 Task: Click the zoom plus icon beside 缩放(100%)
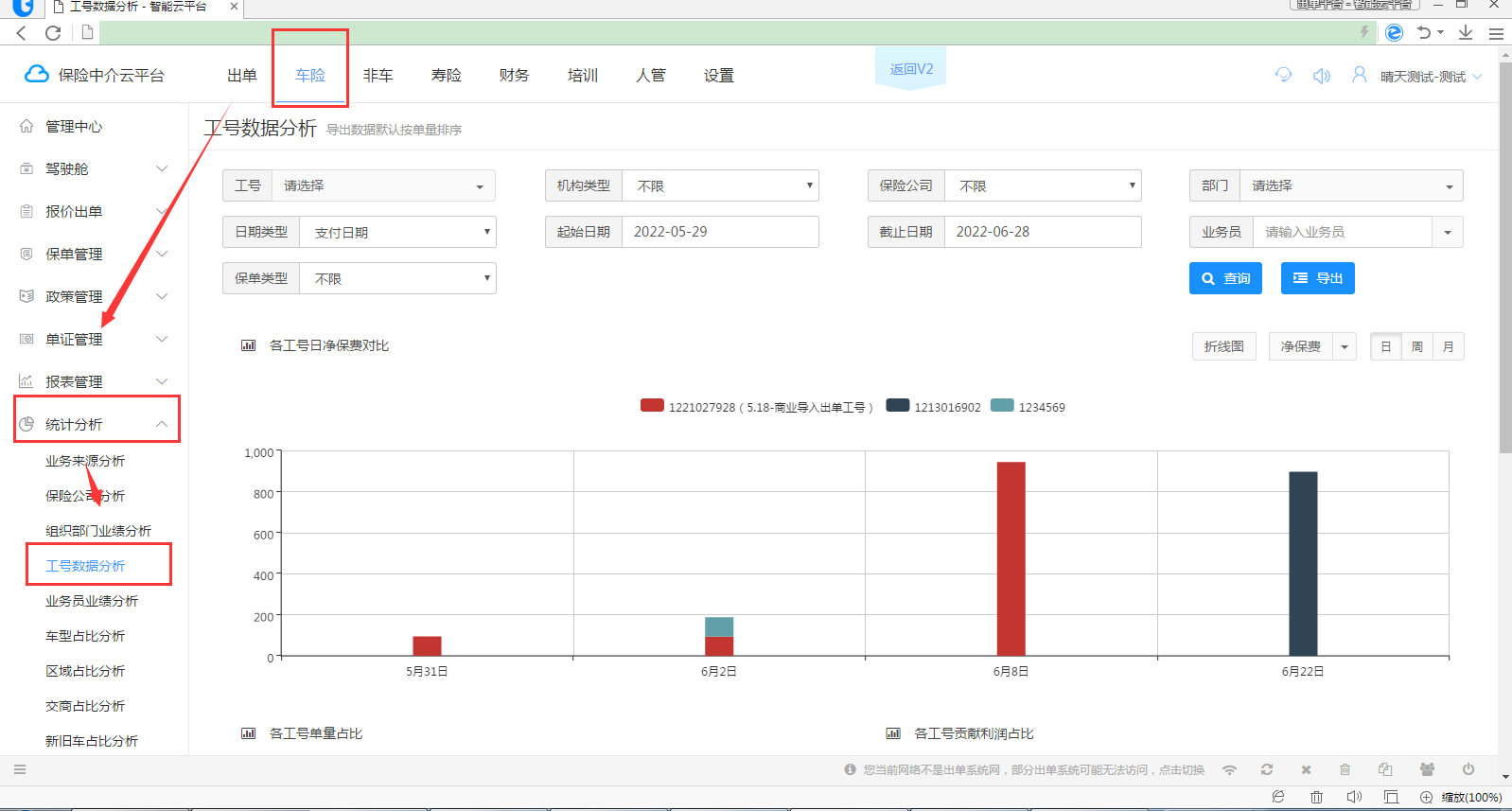coord(1426,797)
